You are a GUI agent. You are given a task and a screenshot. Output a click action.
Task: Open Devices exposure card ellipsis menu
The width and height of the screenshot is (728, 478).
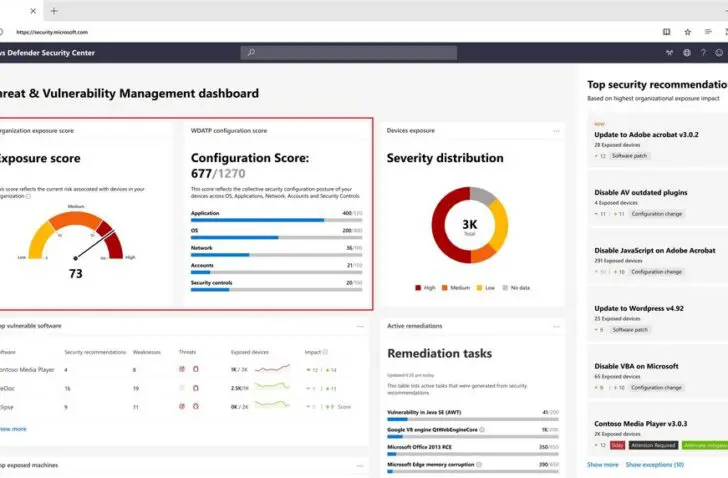556,131
